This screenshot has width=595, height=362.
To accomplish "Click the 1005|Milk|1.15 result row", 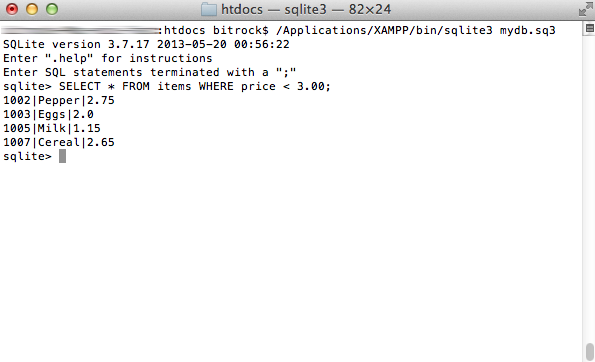I will [52, 128].
